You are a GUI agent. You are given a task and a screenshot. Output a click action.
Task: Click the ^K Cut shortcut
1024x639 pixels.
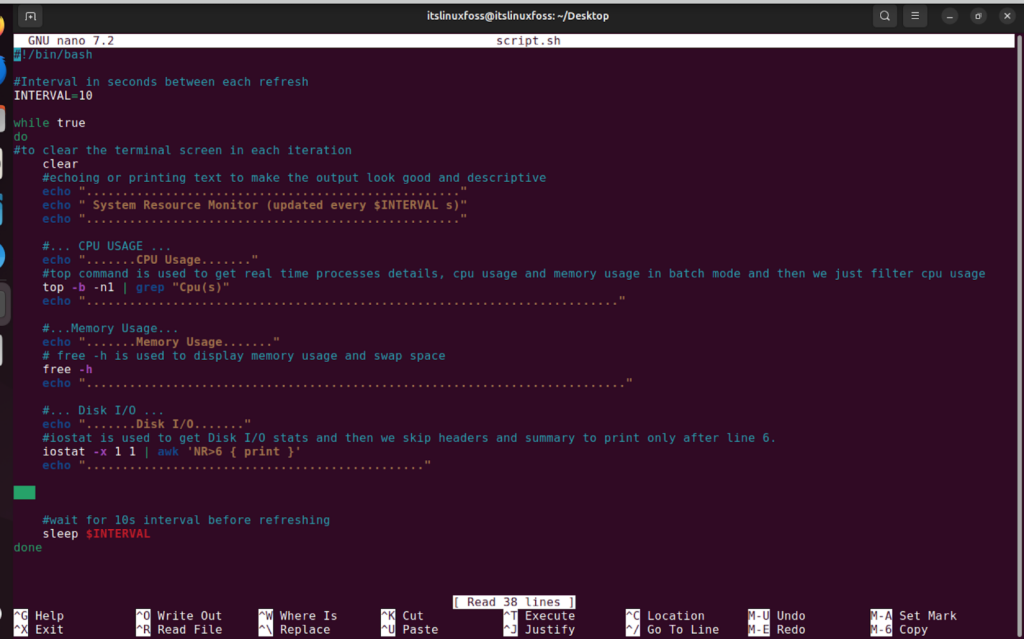402,615
